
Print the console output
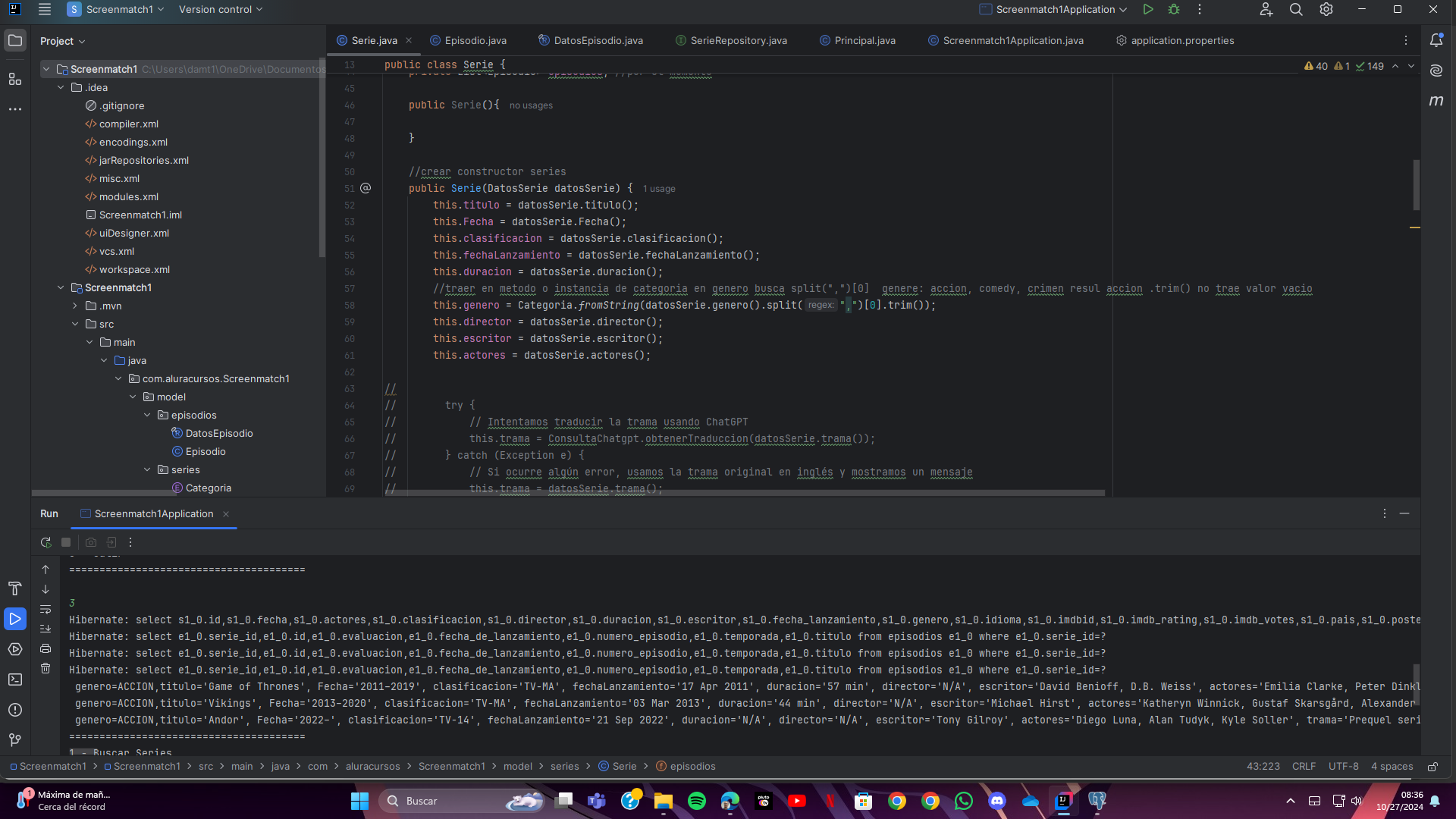coord(45,648)
